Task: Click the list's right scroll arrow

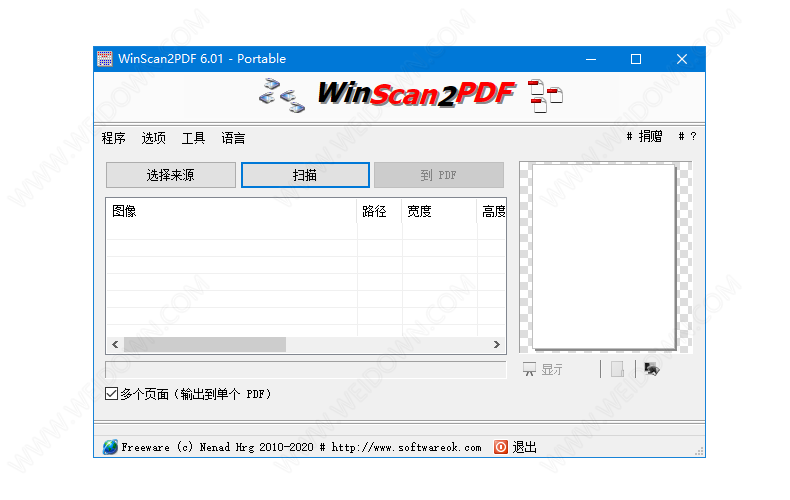Action: click(x=497, y=344)
